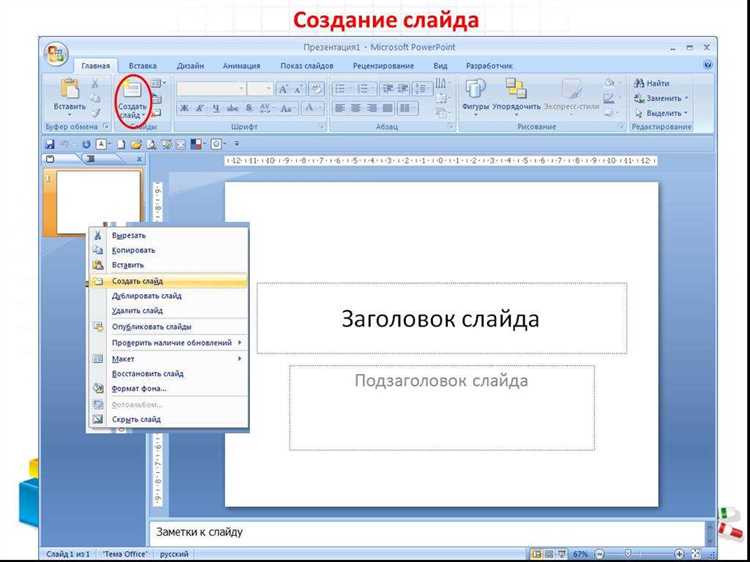Apply text shadow with the S icon
The width and height of the screenshot is (750, 562).
(x=249, y=109)
